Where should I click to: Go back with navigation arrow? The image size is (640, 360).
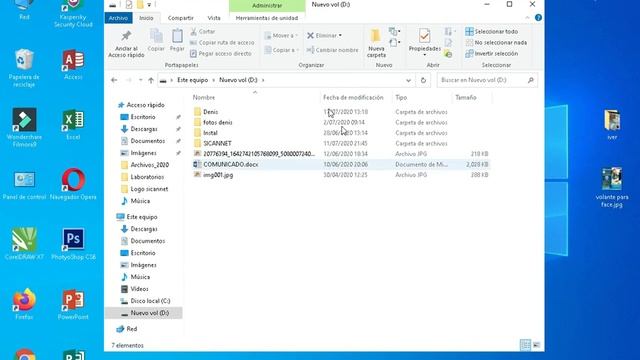[114, 80]
